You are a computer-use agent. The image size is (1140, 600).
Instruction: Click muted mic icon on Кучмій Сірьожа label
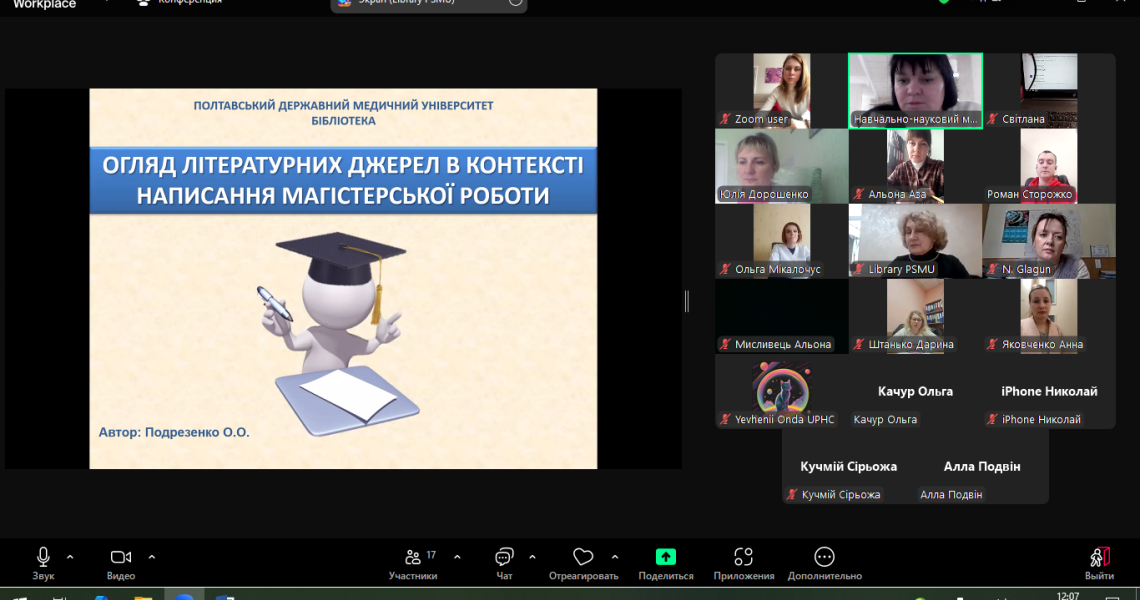(x=792, y=495)
